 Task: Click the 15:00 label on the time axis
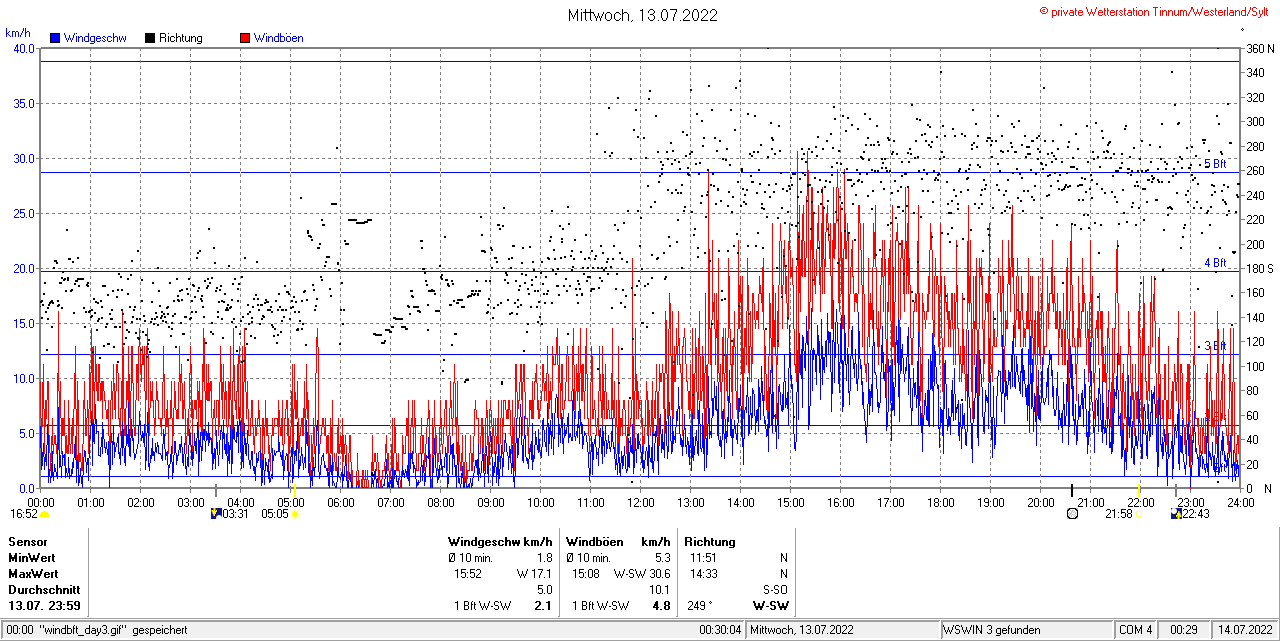pos(791,502)
